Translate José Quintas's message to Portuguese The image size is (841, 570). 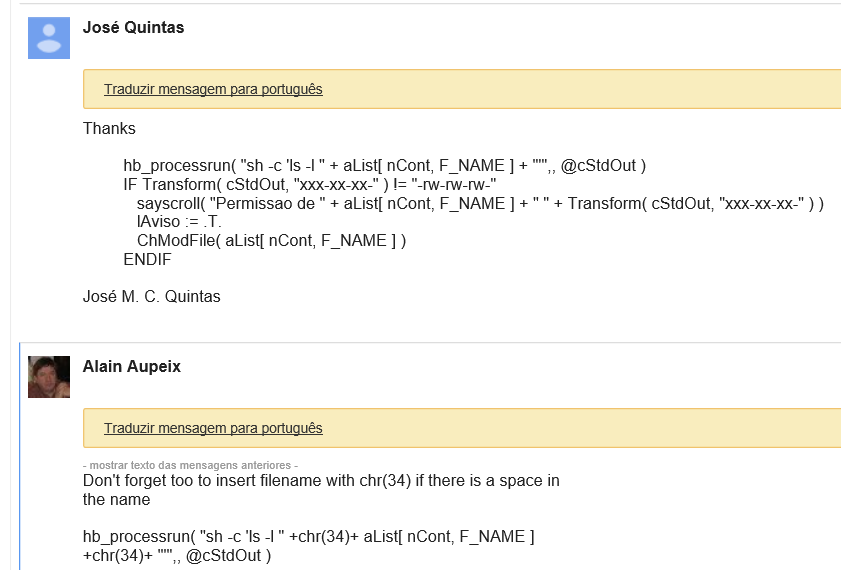click(x=213, y=89)
